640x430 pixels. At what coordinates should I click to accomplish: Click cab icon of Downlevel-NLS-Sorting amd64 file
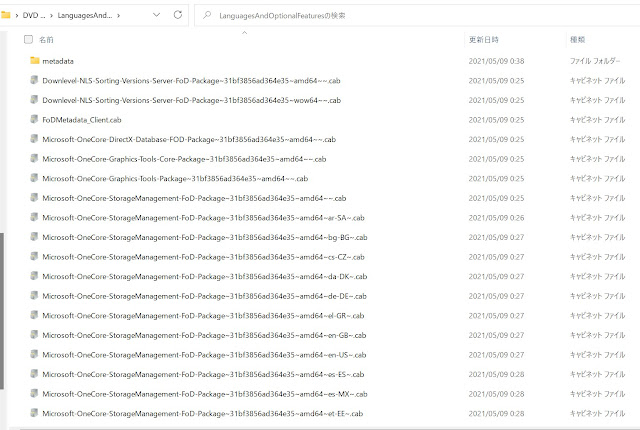(34, 80)
